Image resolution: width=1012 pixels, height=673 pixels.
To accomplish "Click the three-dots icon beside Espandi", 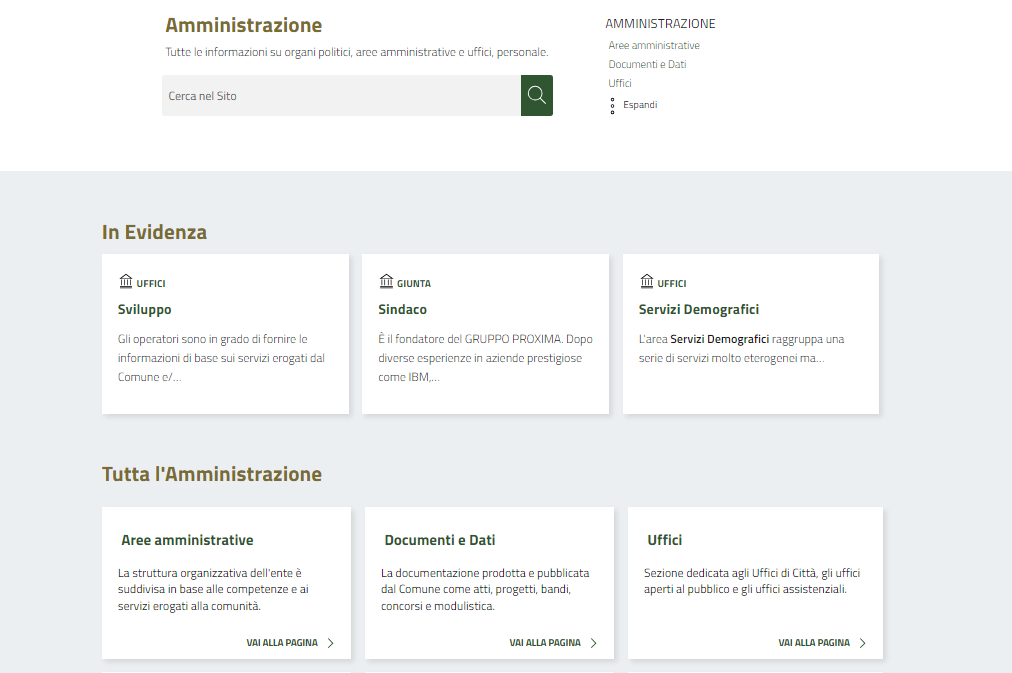I will point(612,105).
